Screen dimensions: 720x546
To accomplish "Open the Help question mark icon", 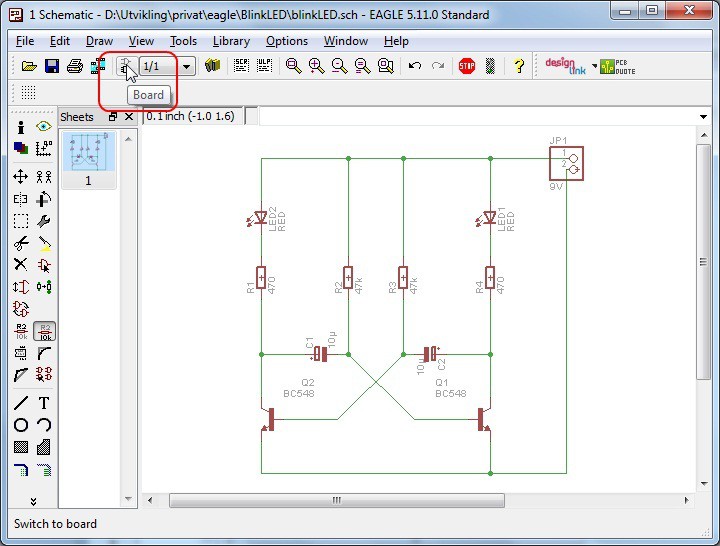I will [x=519, y=66].
